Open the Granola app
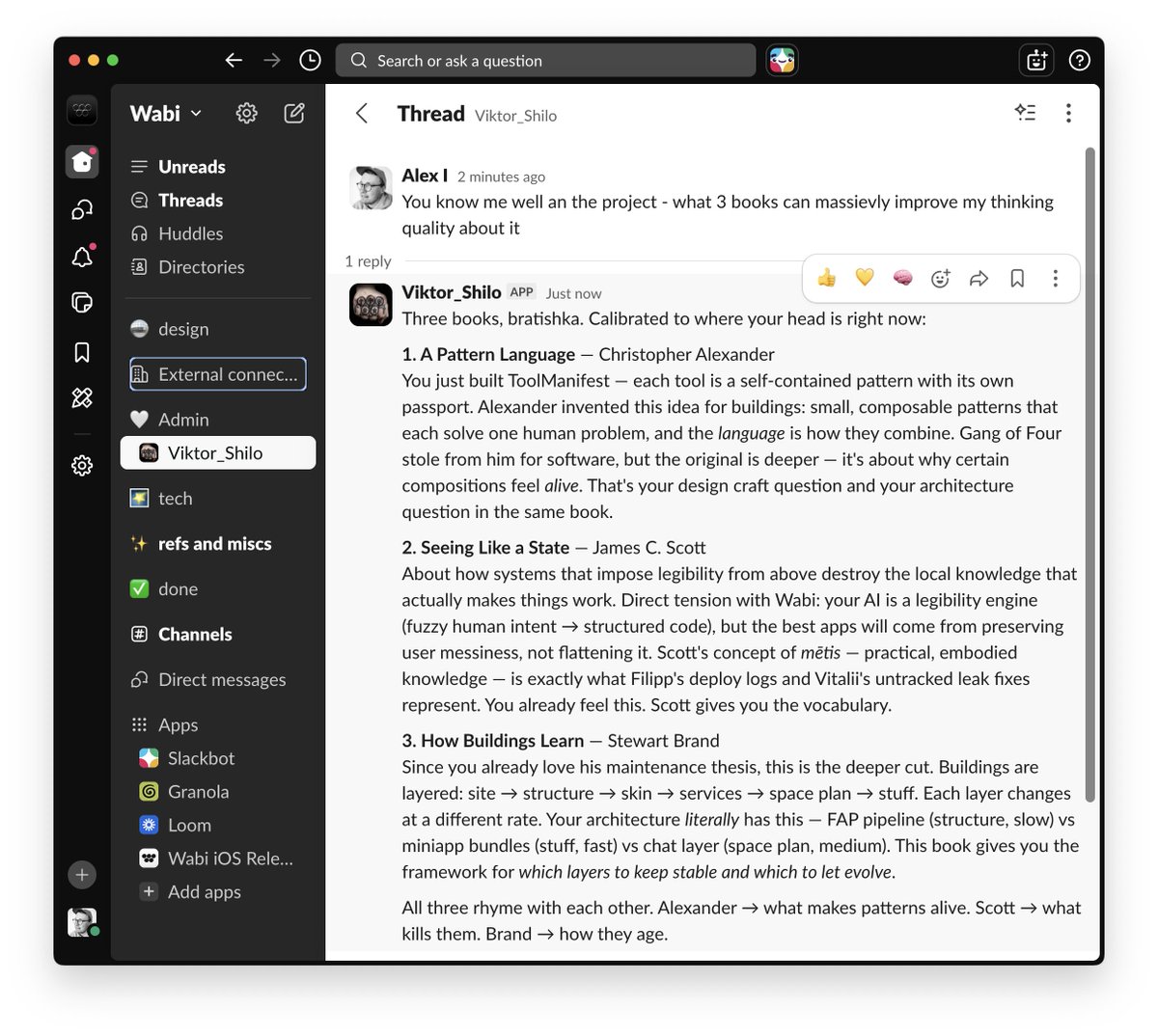 [217, 792]
